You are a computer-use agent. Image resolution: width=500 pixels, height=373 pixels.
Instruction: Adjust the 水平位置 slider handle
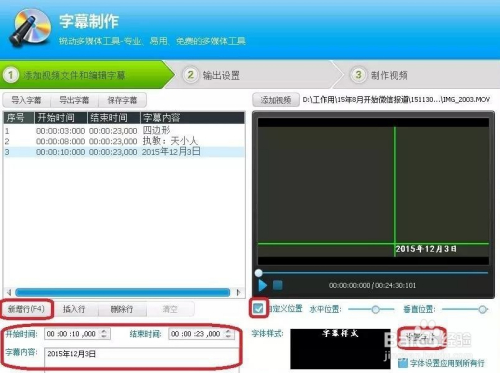(x=376, y=309)
